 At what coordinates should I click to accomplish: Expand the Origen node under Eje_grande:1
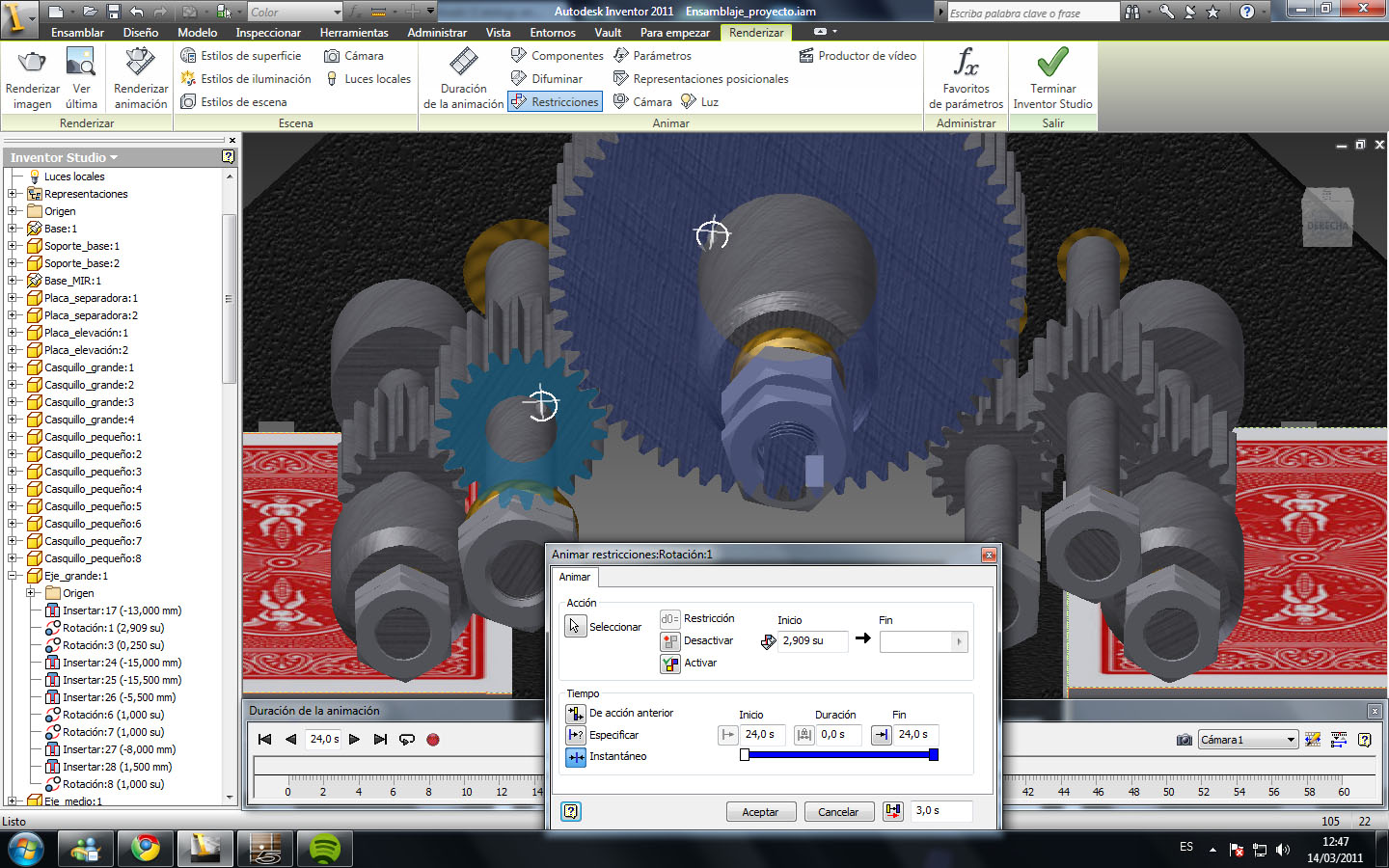click(x=31, y=593)
